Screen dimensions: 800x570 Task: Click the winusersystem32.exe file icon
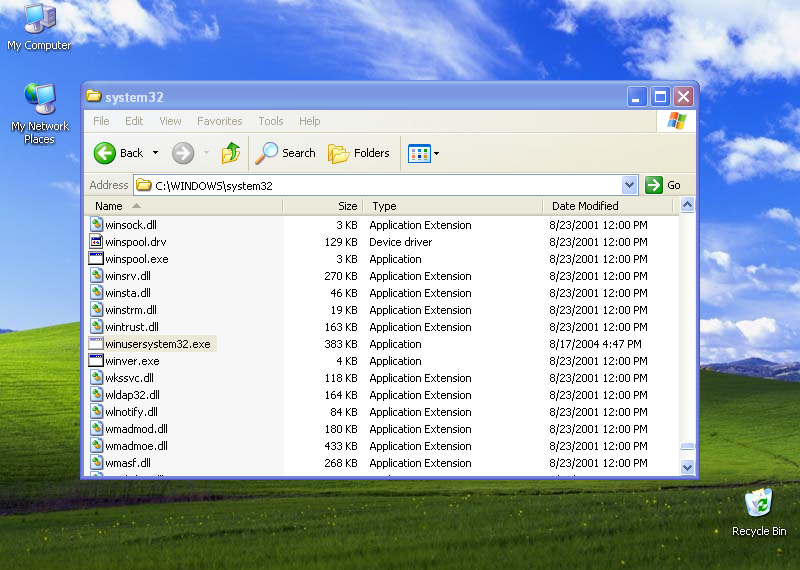96,343
